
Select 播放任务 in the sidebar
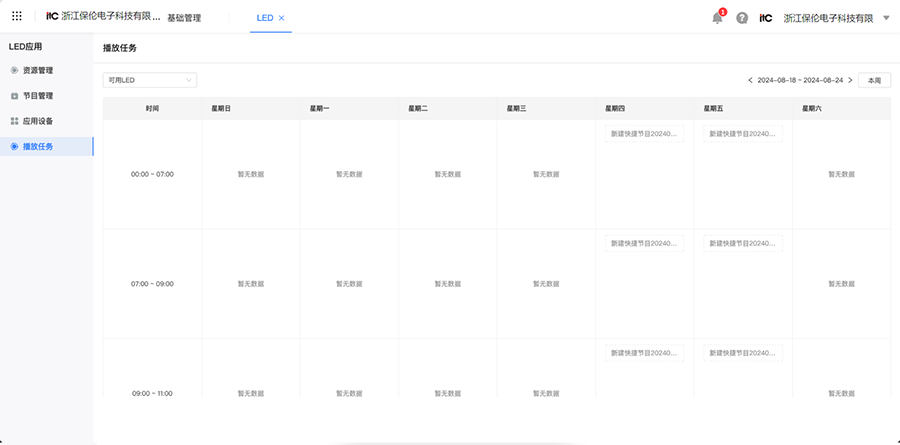(46, 146)
